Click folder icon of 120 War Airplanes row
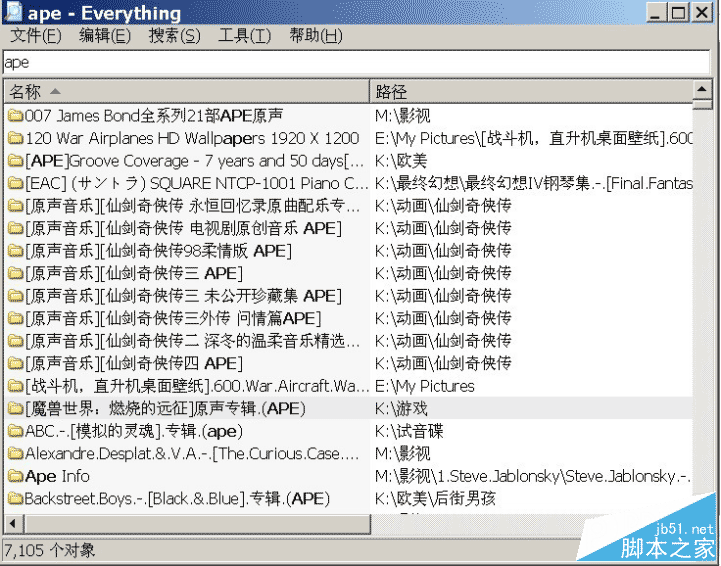 16,138
